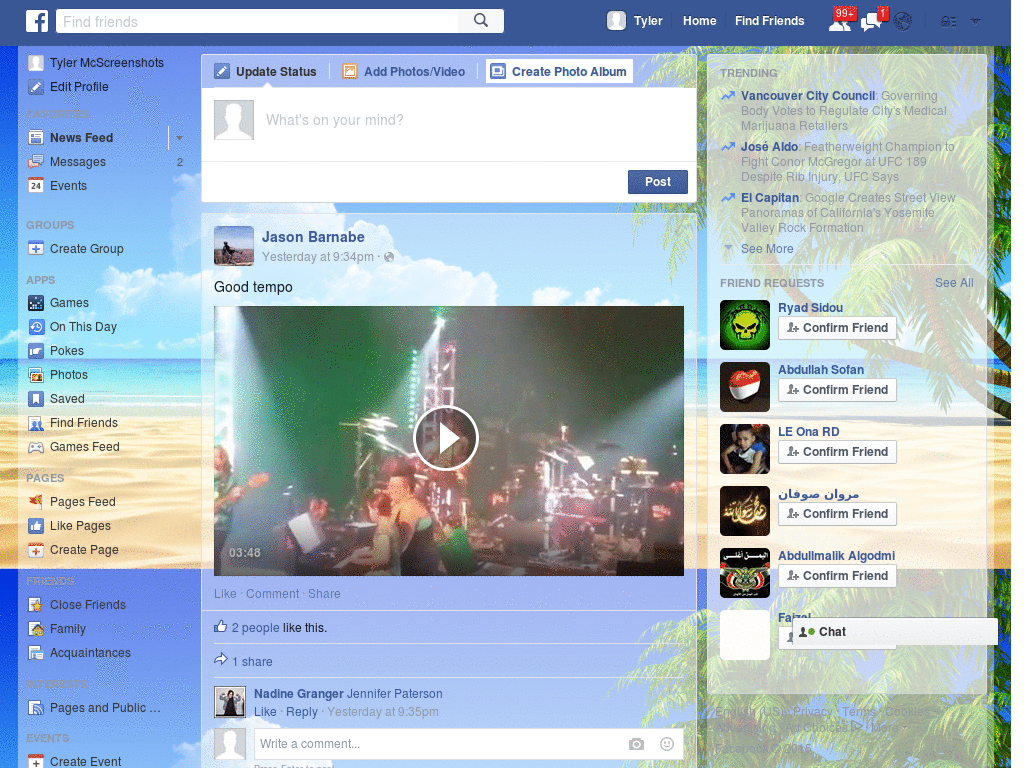Open the José Aldo trending topic
Screen dimensions: 1024x768
(x=769, y=147)
